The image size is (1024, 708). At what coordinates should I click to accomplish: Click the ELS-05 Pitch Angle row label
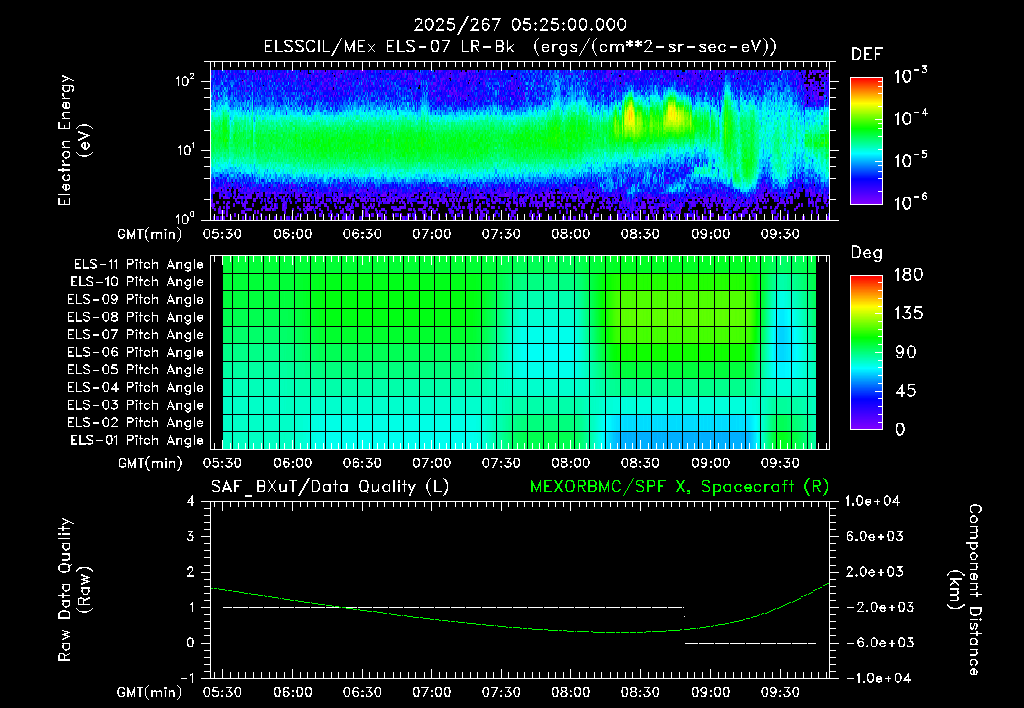tap(136, 370)
